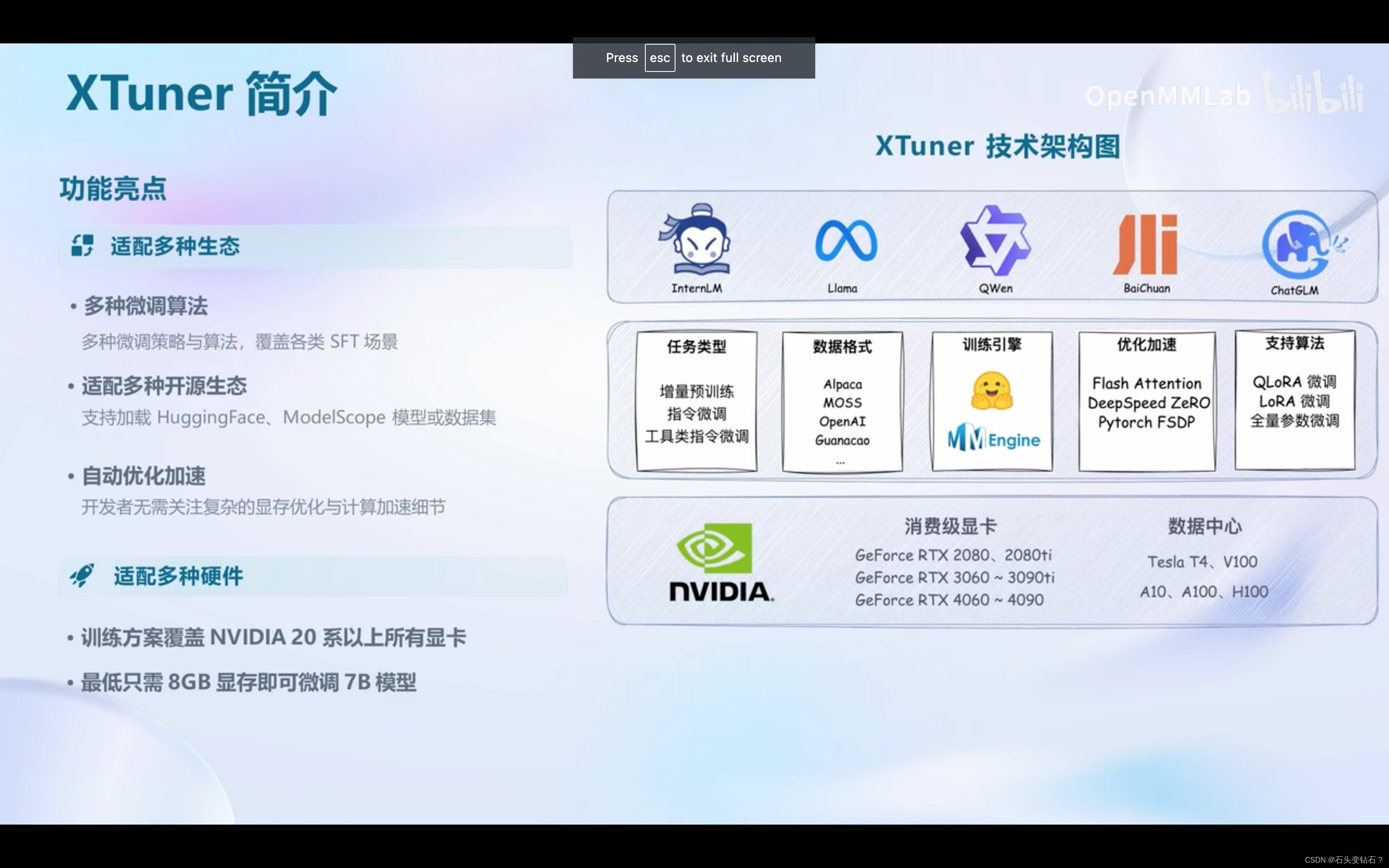Click the text 工具类指令微调
1389x868 pixels.
coord(696,436)
